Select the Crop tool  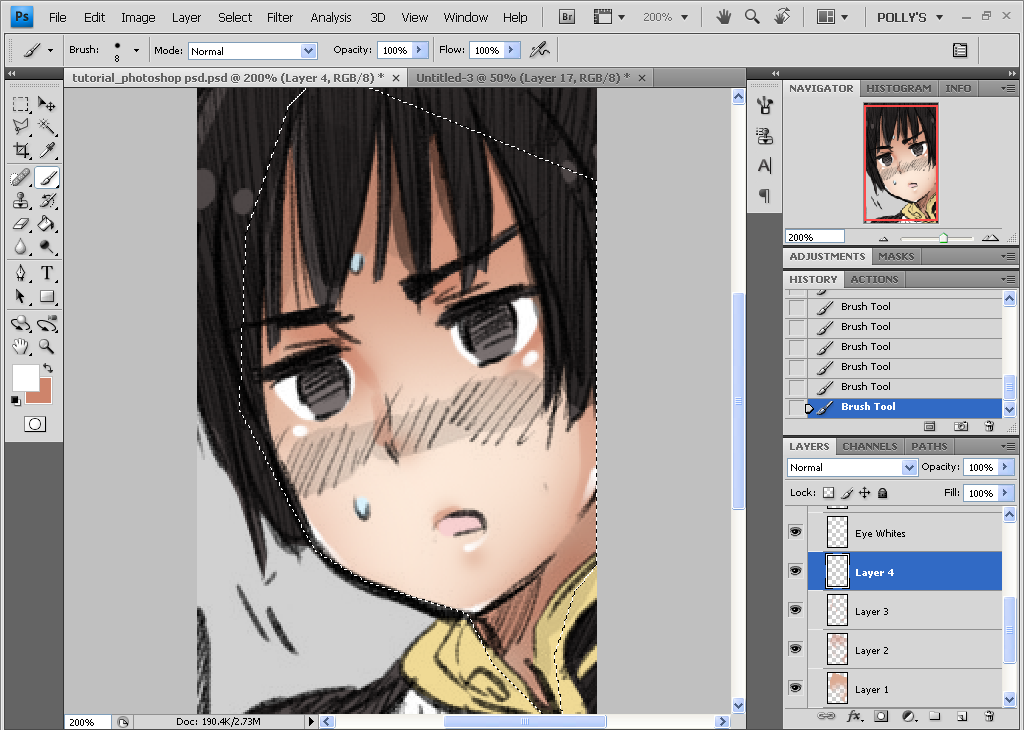[21, 150]
